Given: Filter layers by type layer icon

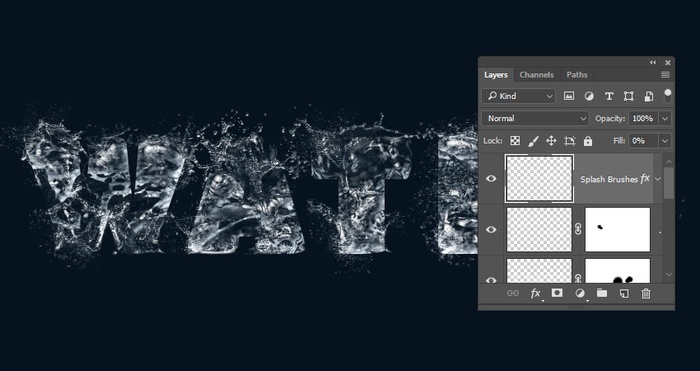Looking at the screenshot, I should click(x=609, y=96).
